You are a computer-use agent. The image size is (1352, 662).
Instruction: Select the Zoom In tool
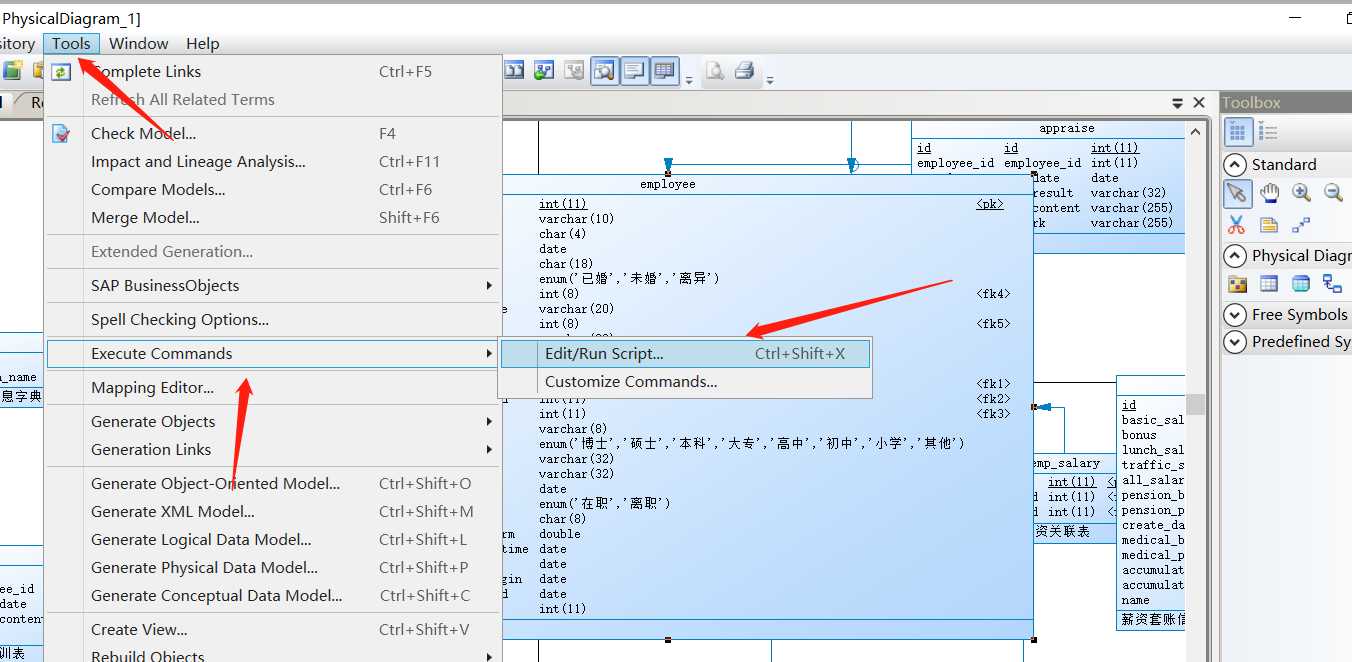pos(1301,193)
